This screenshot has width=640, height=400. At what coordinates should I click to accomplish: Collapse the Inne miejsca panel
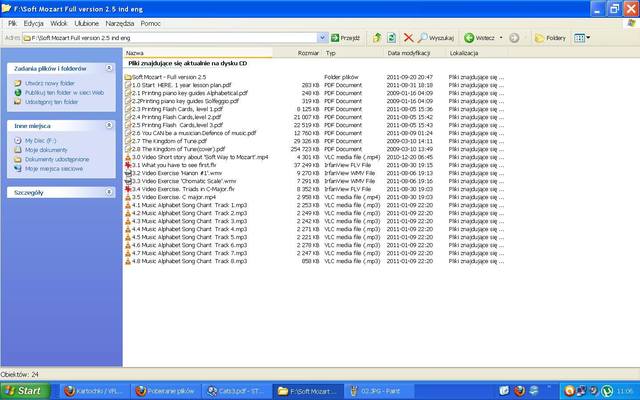tap(109, 125)
